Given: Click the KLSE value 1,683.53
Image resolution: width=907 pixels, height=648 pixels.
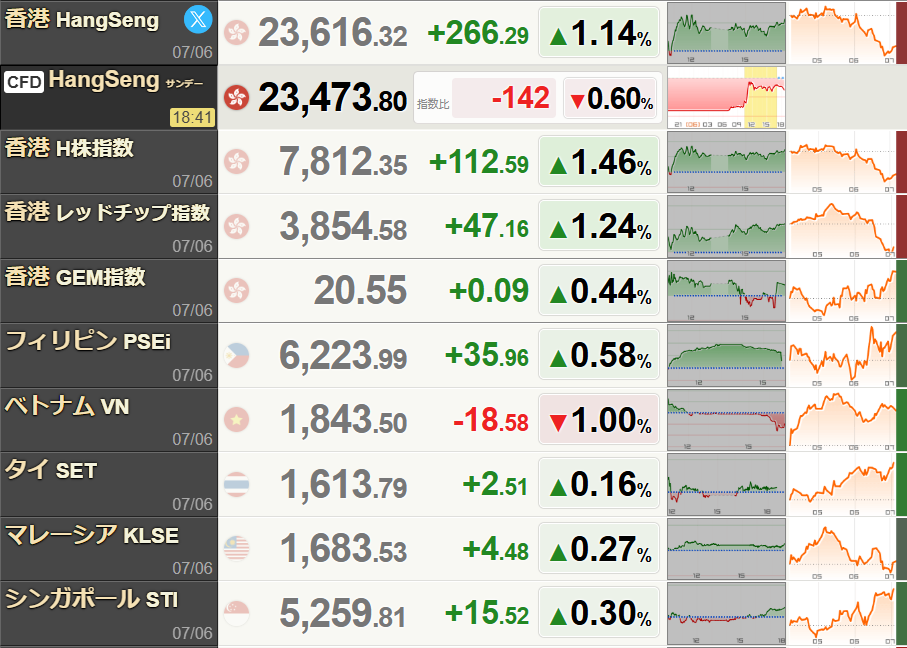Looking at the screenshot, I should pyautogui.click(x=343, y=549).
